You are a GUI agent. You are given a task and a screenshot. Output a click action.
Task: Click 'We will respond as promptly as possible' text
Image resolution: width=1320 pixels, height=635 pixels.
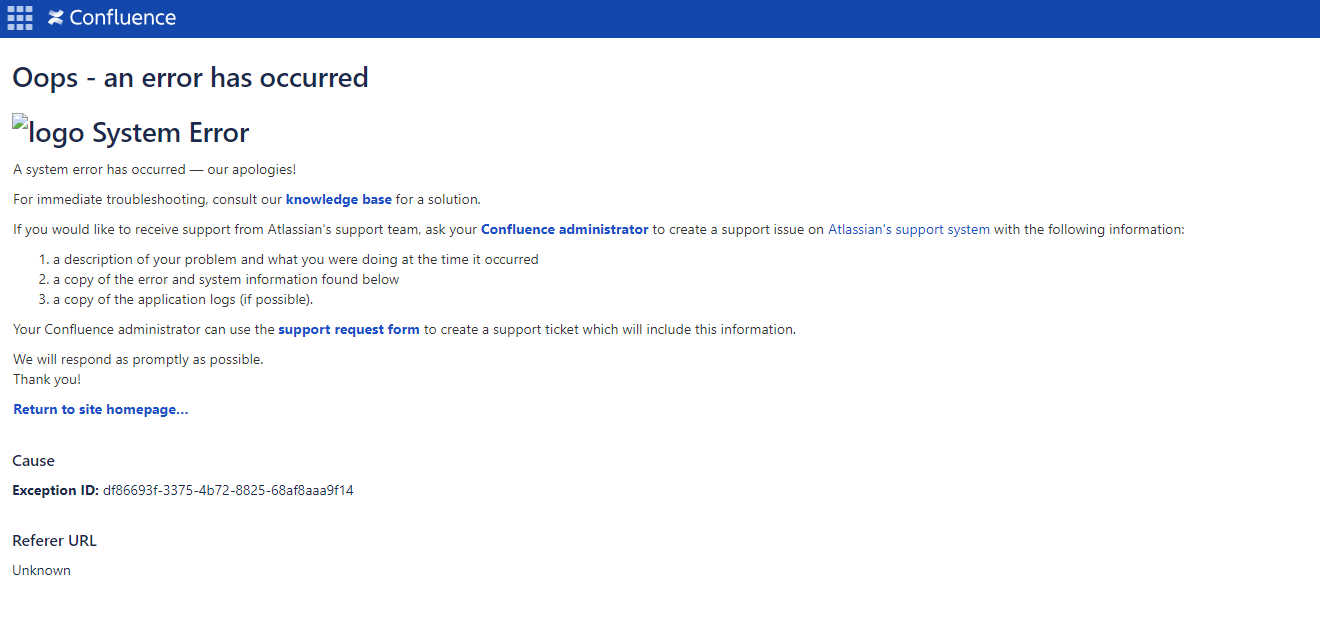pos(138,359)
